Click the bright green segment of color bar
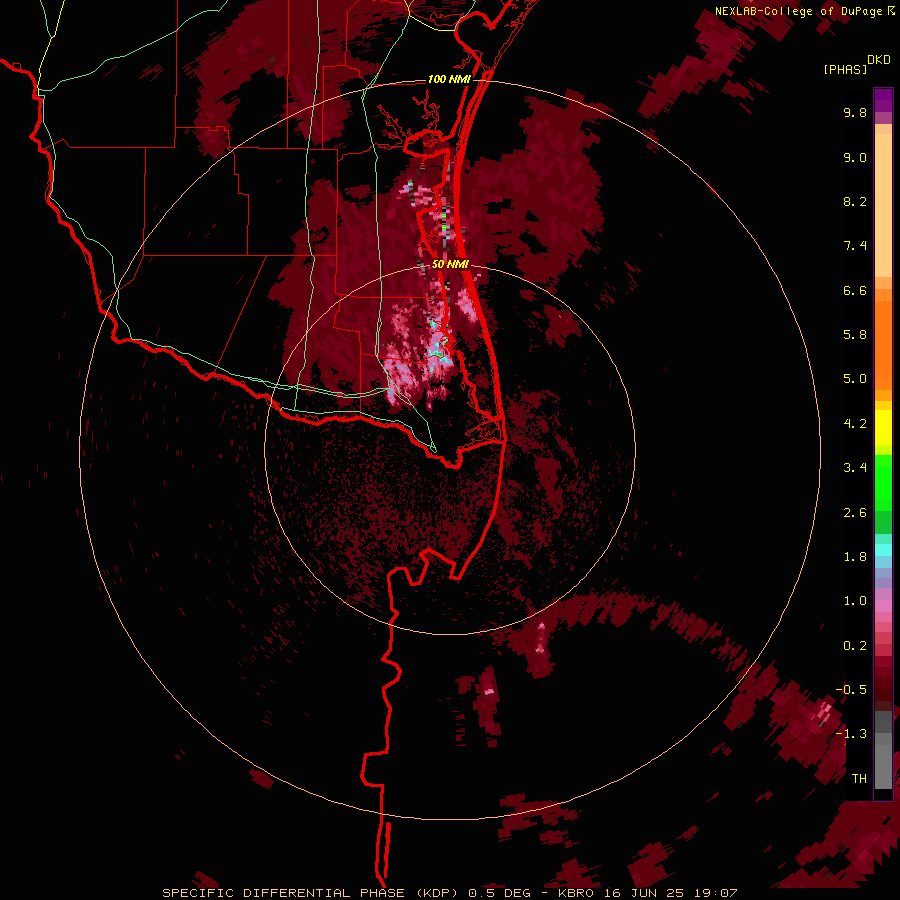 click(x=883, y=482)
